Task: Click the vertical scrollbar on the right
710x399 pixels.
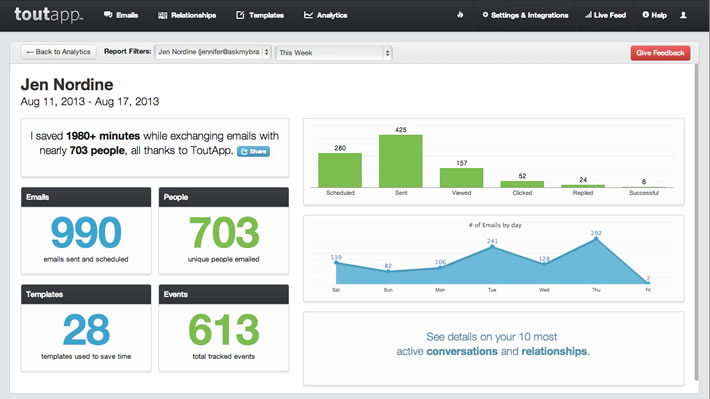Action: pos(696,222)
